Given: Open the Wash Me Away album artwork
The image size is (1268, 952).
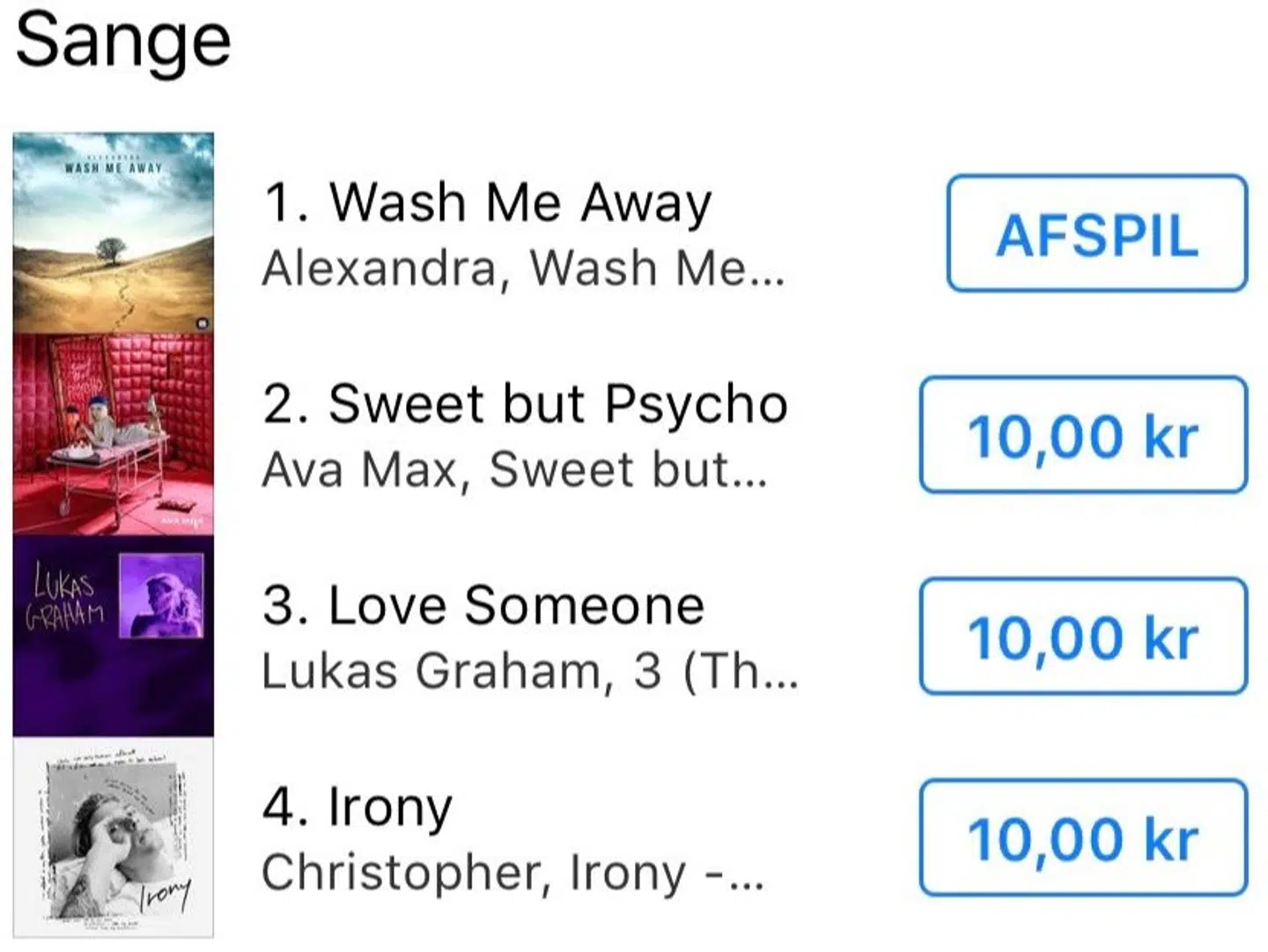Looking at the screenshot, I should (x=113, y=233).
